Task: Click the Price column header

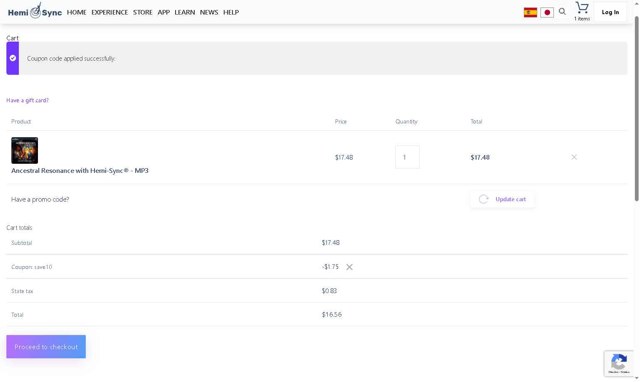Action: click(340, 121)
